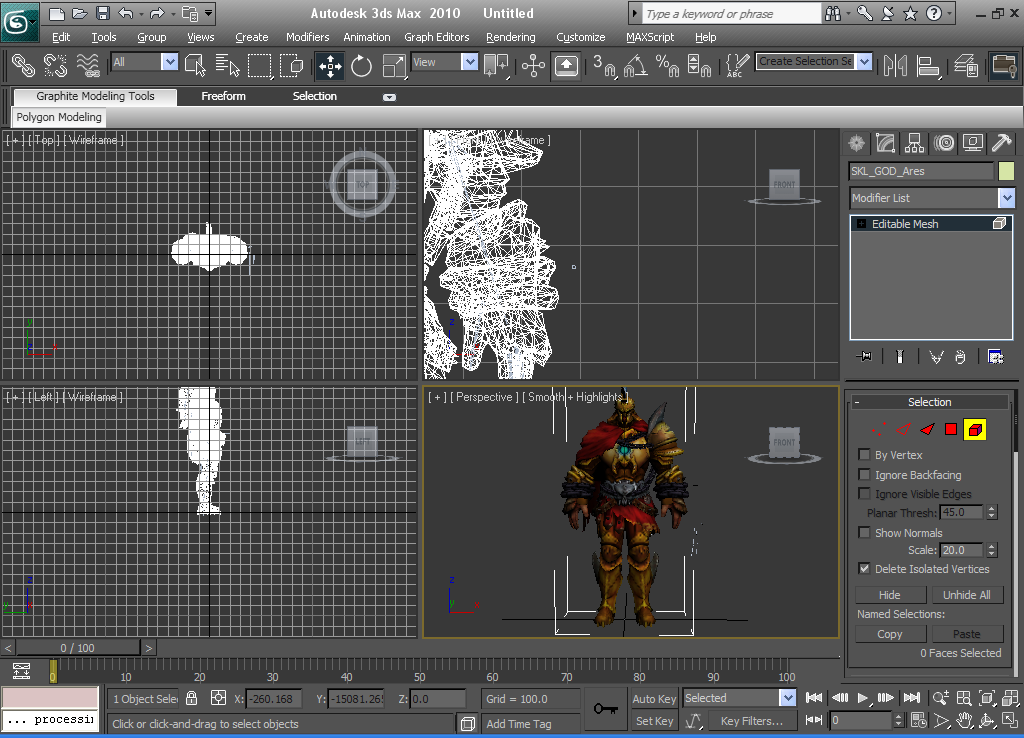Choose the Select Object tool
Screen dimensions: 1024x738
(x=195, y=65)
